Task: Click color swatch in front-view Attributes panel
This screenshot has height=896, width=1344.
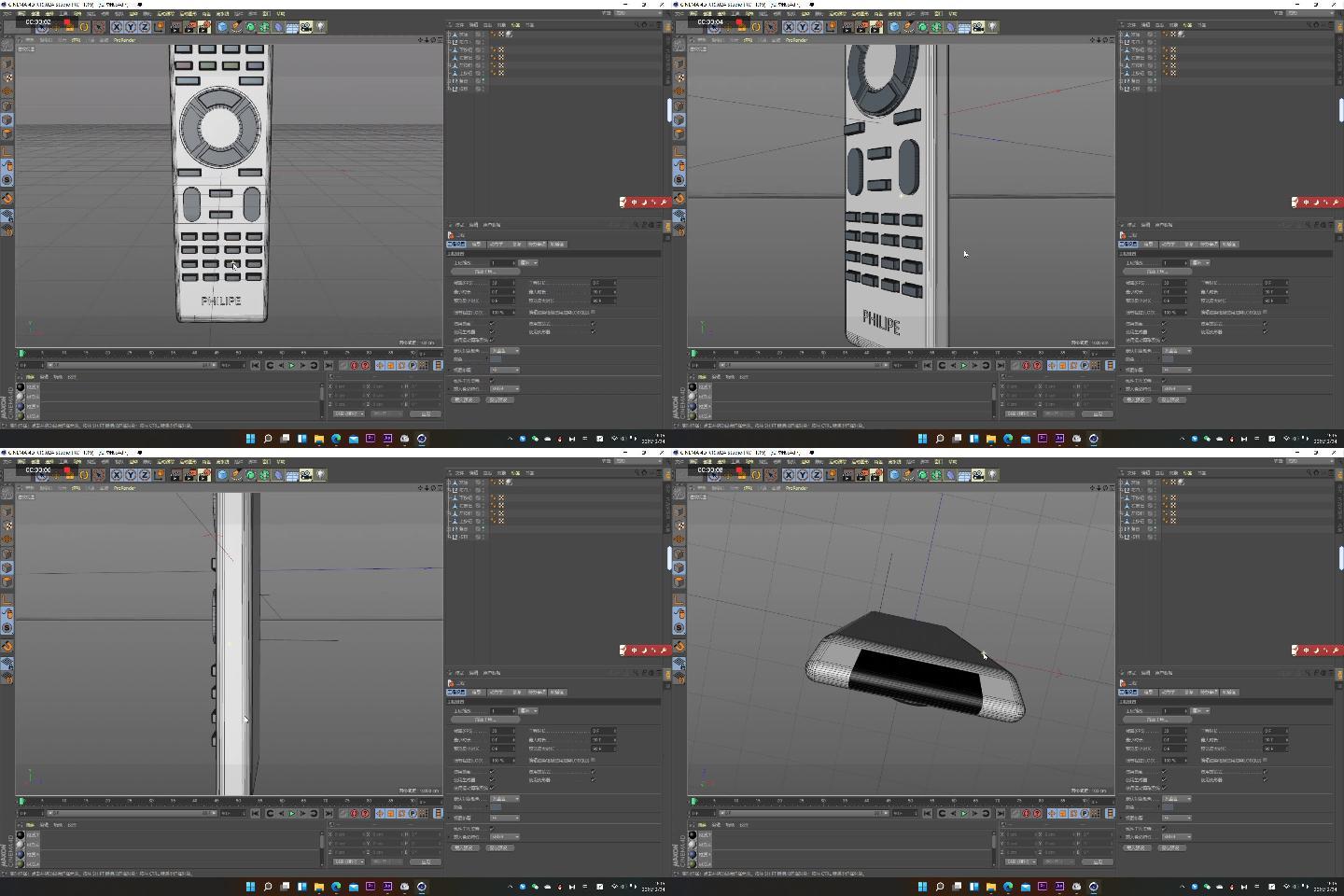Action: (496, 359)
